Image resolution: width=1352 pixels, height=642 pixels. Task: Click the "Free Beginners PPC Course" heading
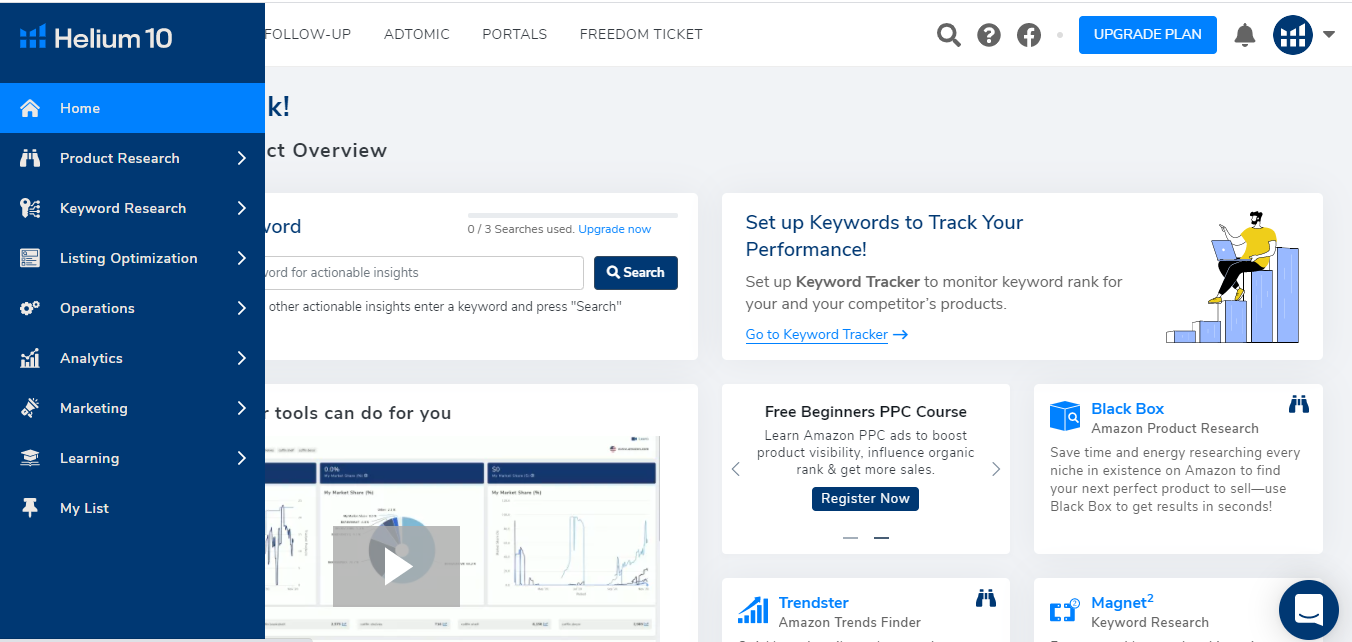pos(866,411)
